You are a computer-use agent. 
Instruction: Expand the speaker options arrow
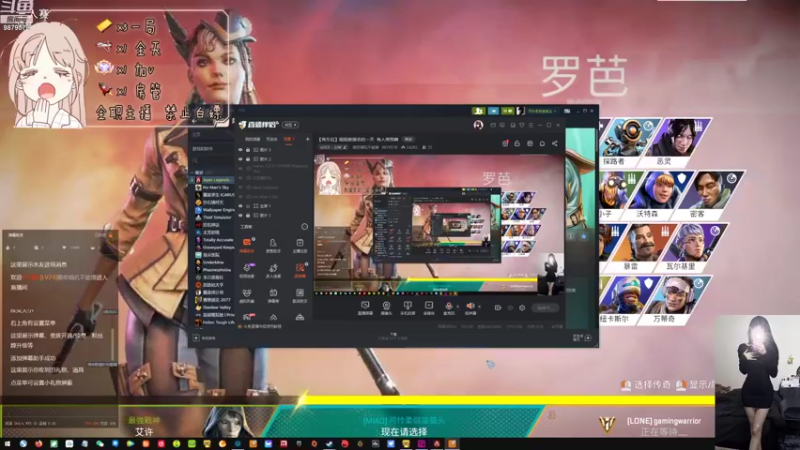[x=479, y=307]
